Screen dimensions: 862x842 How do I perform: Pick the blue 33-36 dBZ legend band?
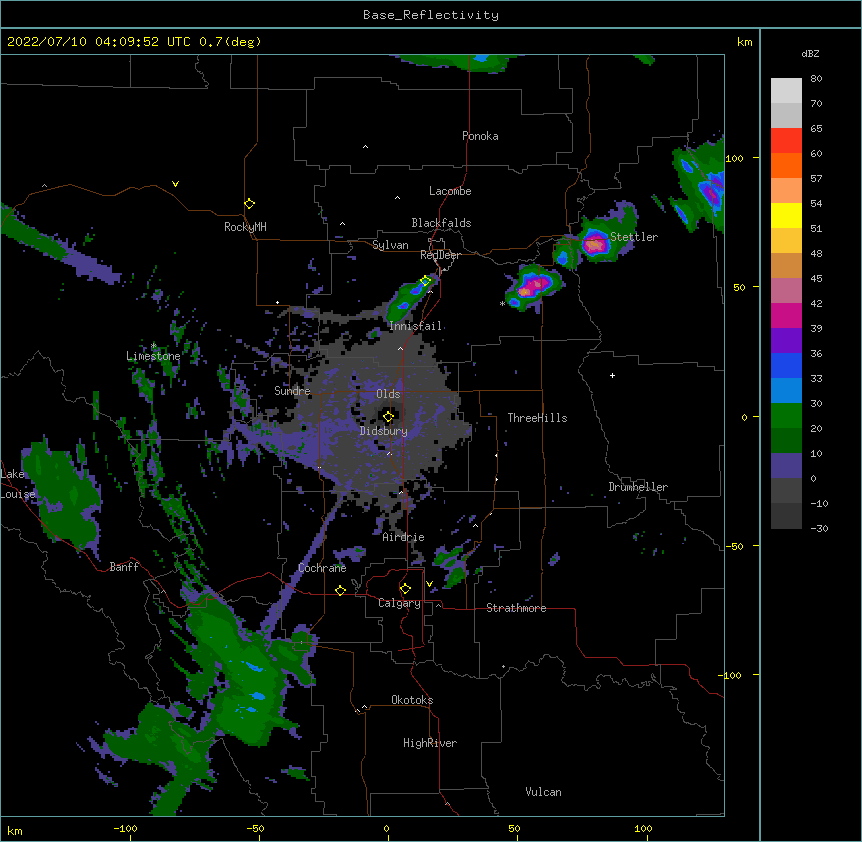click(786, 366)
